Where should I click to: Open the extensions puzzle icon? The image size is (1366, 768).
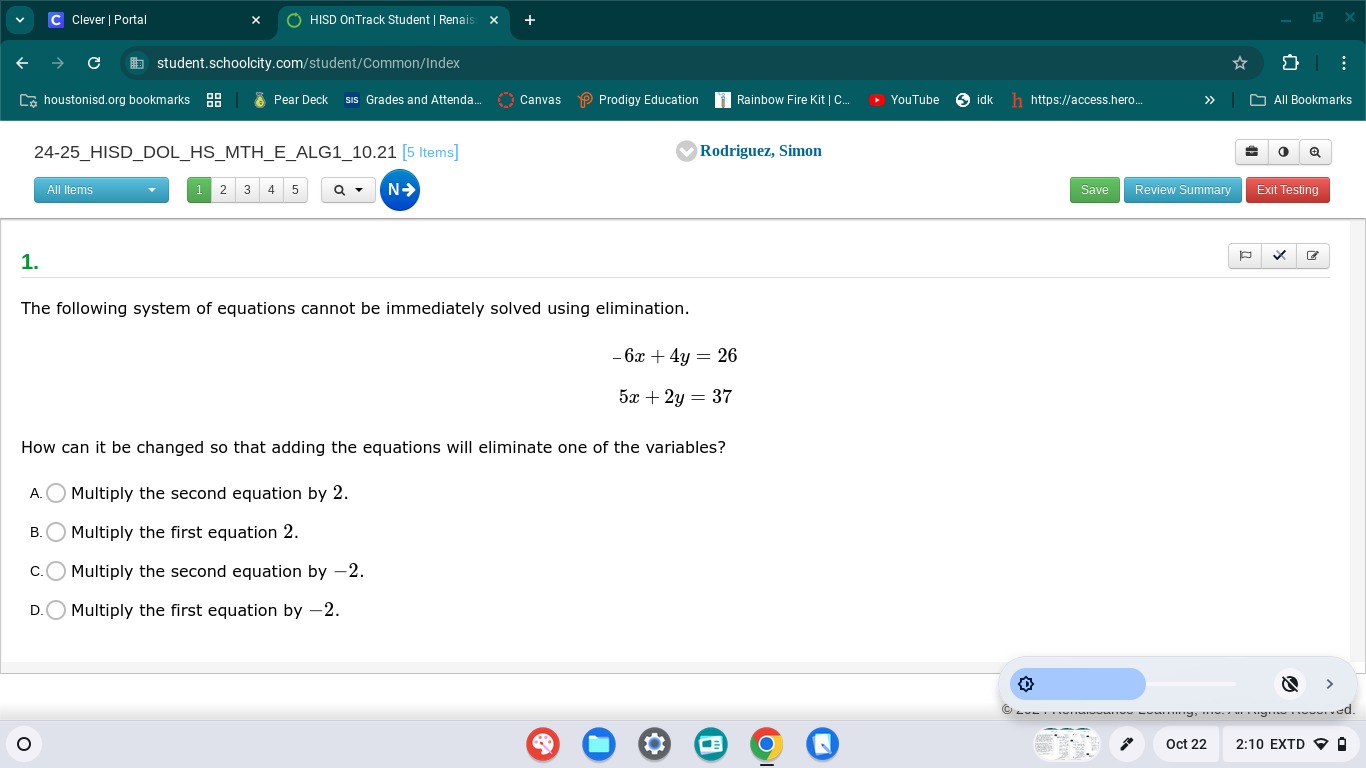click(x=1290, y=63)
